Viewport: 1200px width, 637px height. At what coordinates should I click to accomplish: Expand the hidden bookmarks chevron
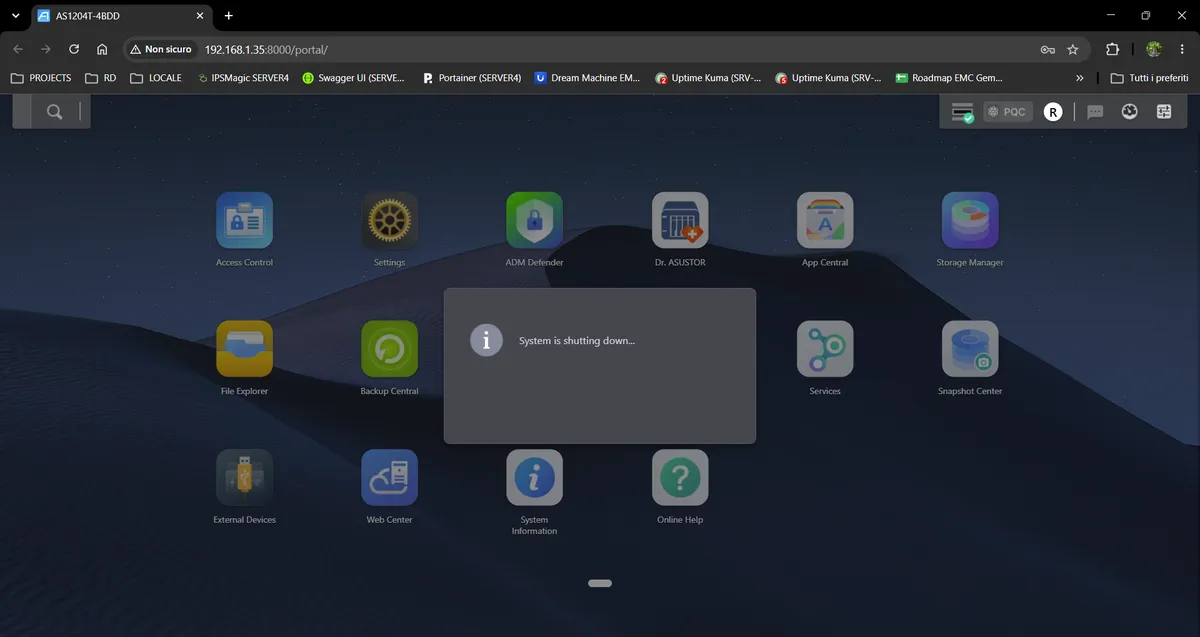click(x=1079, y=78)
